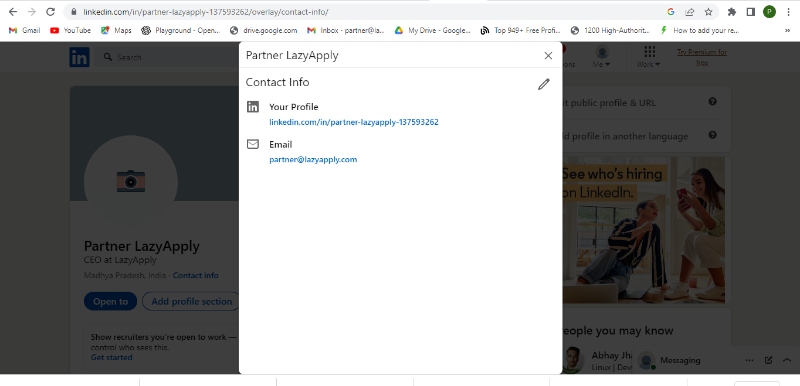Open the Playground - OpenAI bookmark
This screenshot has width=800, height=386.
tap(181, 30)
